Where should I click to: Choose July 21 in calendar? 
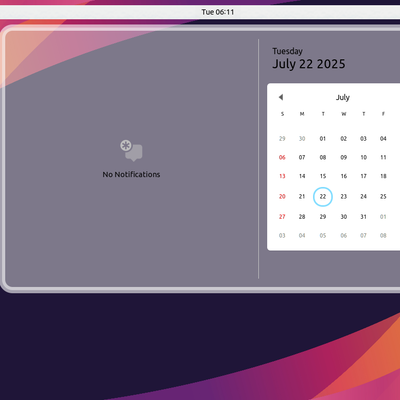point(302,196)
